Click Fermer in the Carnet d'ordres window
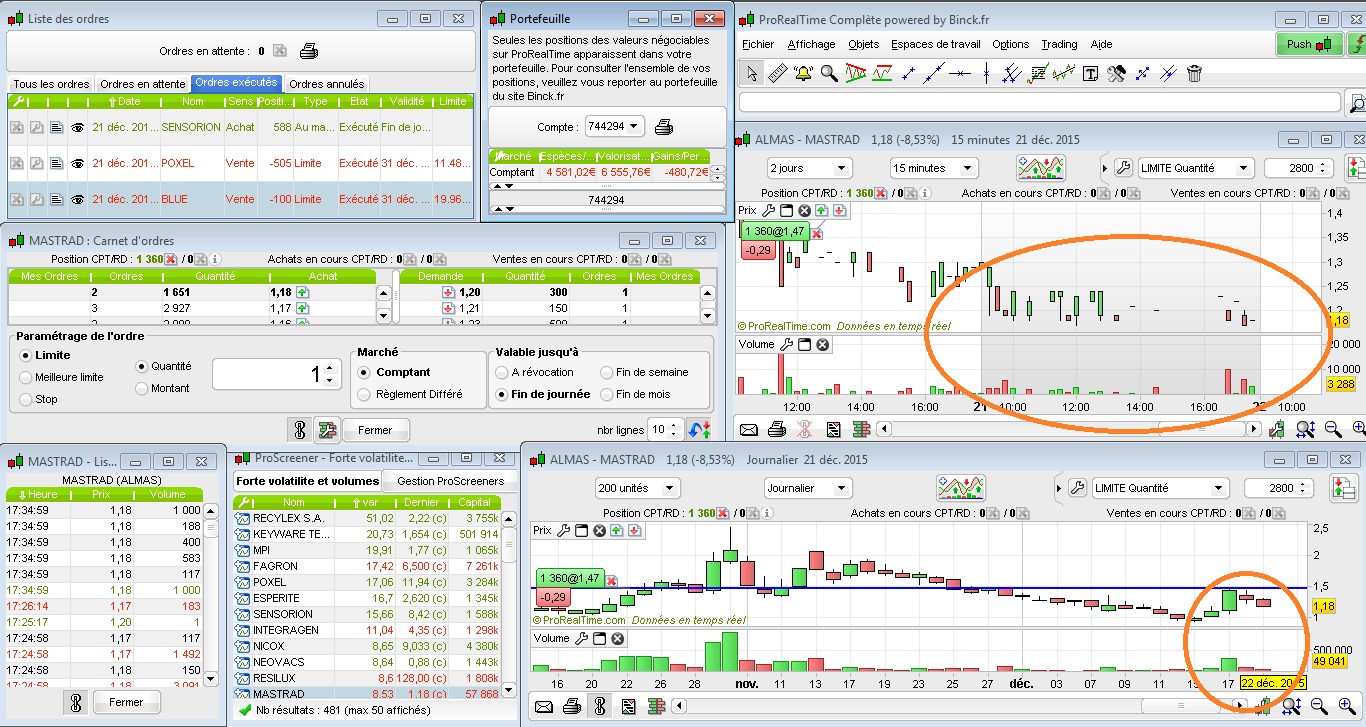Image resolution: width=1366 pixels, height=727 pixels. (x=376, y=430)
